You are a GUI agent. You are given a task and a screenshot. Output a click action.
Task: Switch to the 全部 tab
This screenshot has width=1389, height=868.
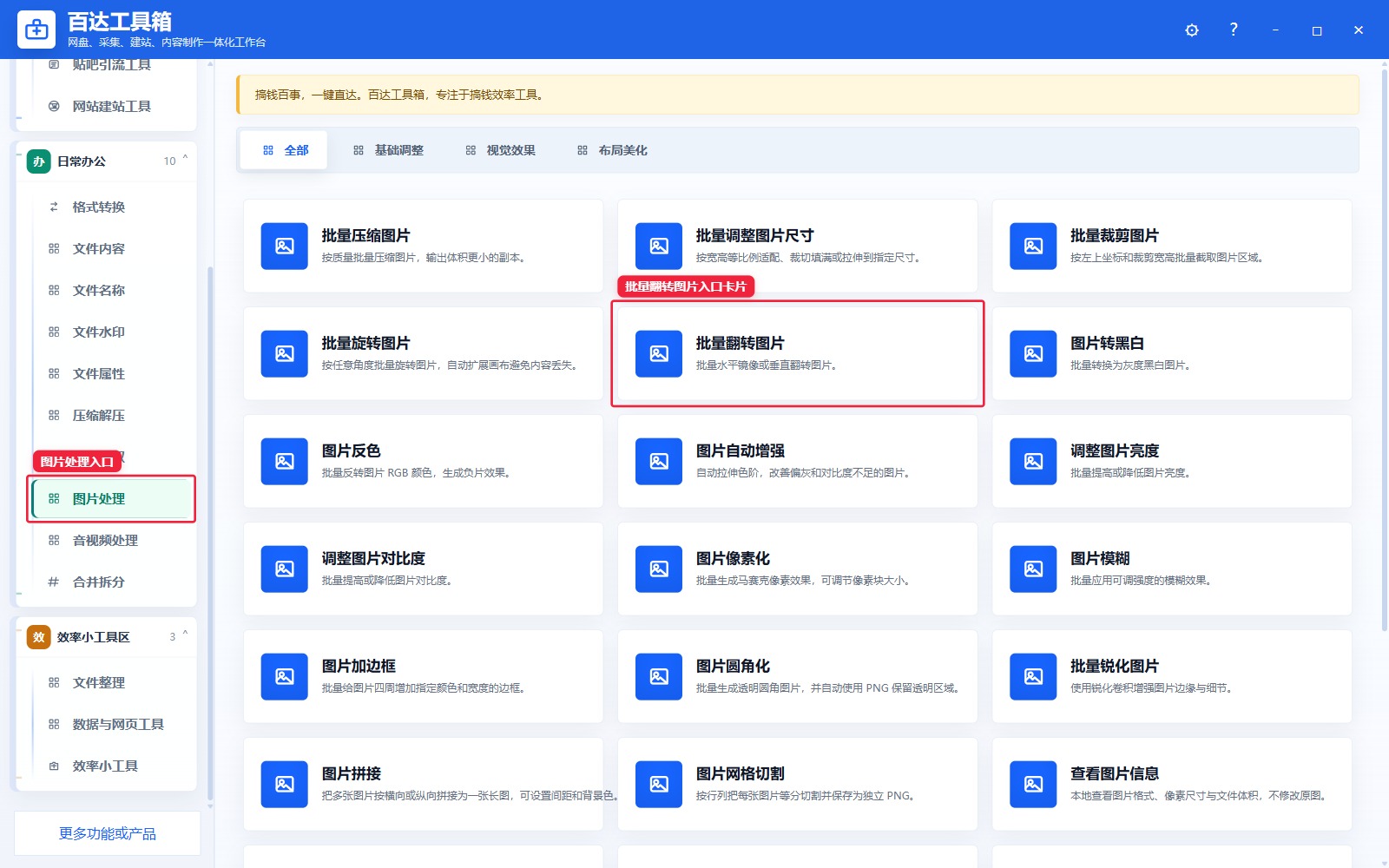pyautogui.click(x=284, y=150)
